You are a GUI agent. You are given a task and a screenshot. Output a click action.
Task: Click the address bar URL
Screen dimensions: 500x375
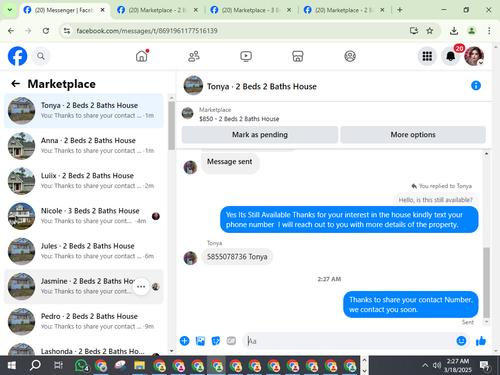[147, 31]
